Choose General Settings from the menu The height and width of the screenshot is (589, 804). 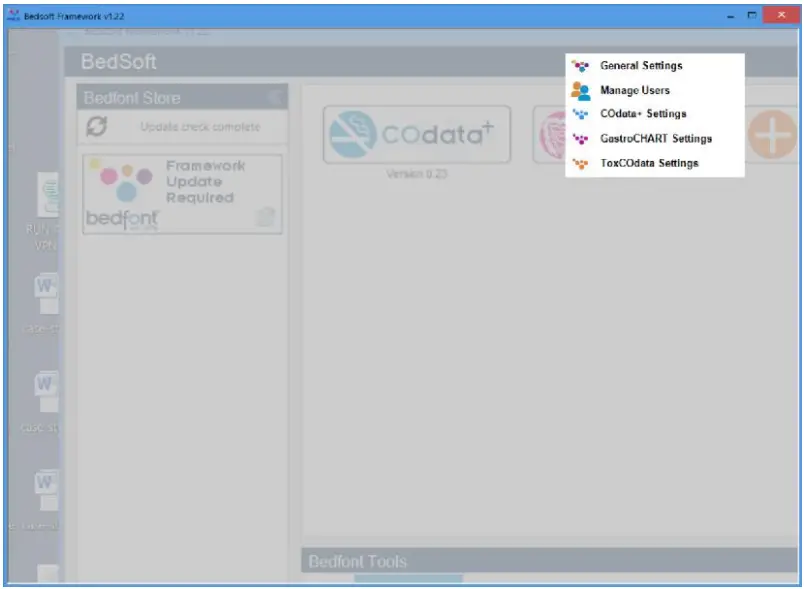(640, 66)
